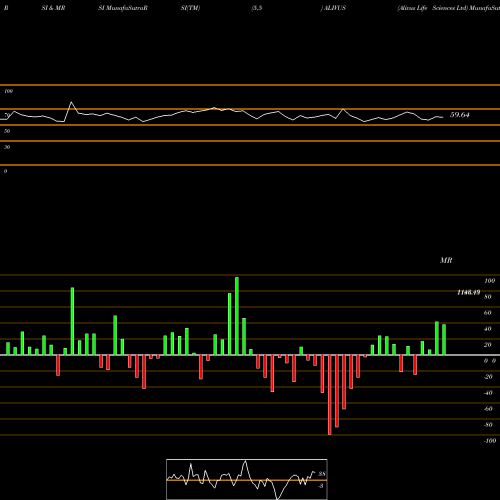Click the 'SI & MR' header text
The image size is (500, 500).
pyautogui.click(x=53, y=8)
